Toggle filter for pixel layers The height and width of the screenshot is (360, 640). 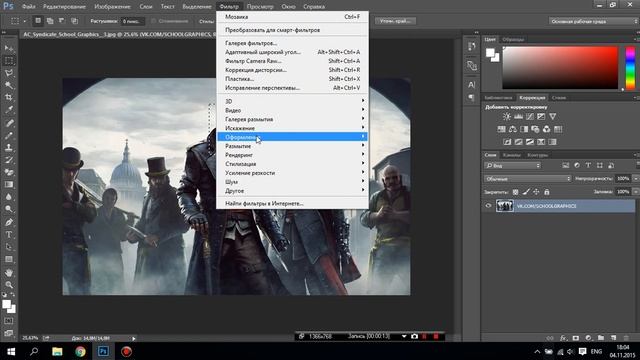coord(565,165)
